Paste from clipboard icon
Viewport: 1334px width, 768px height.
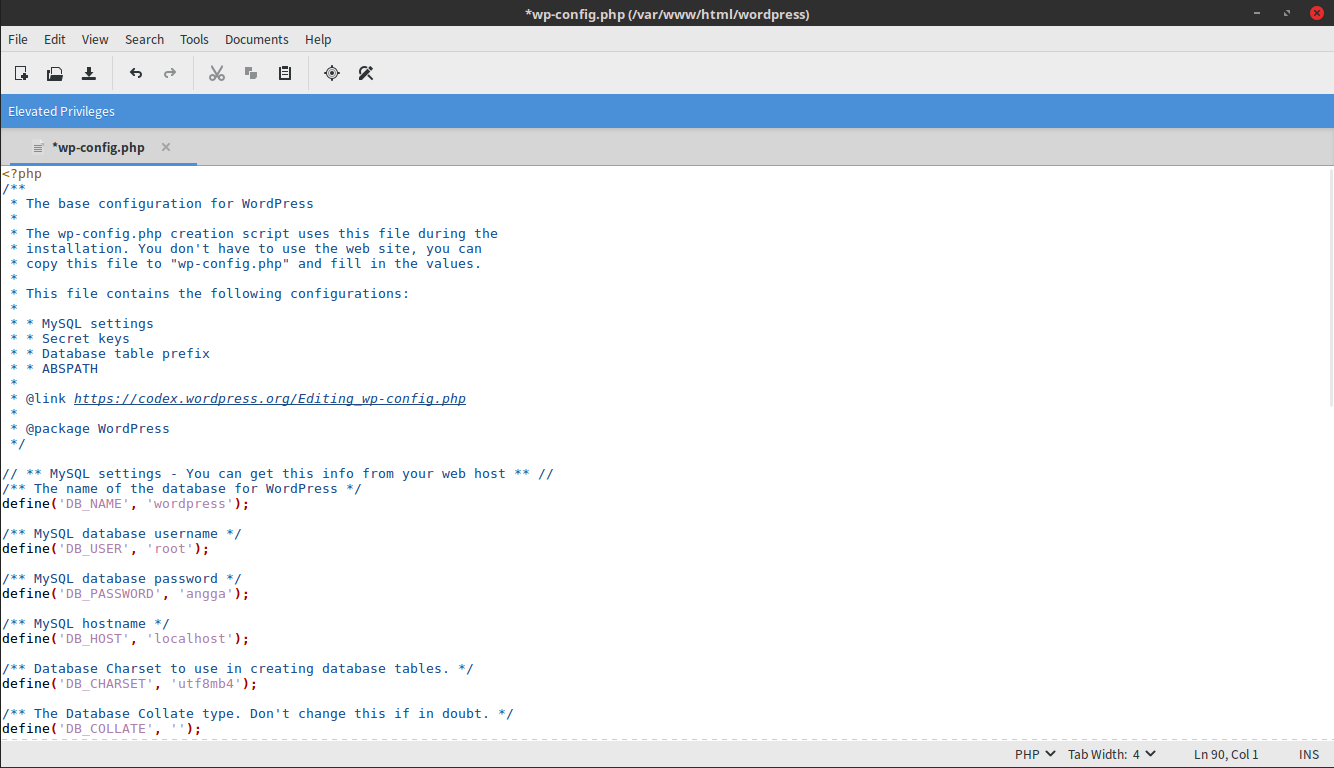285,73
